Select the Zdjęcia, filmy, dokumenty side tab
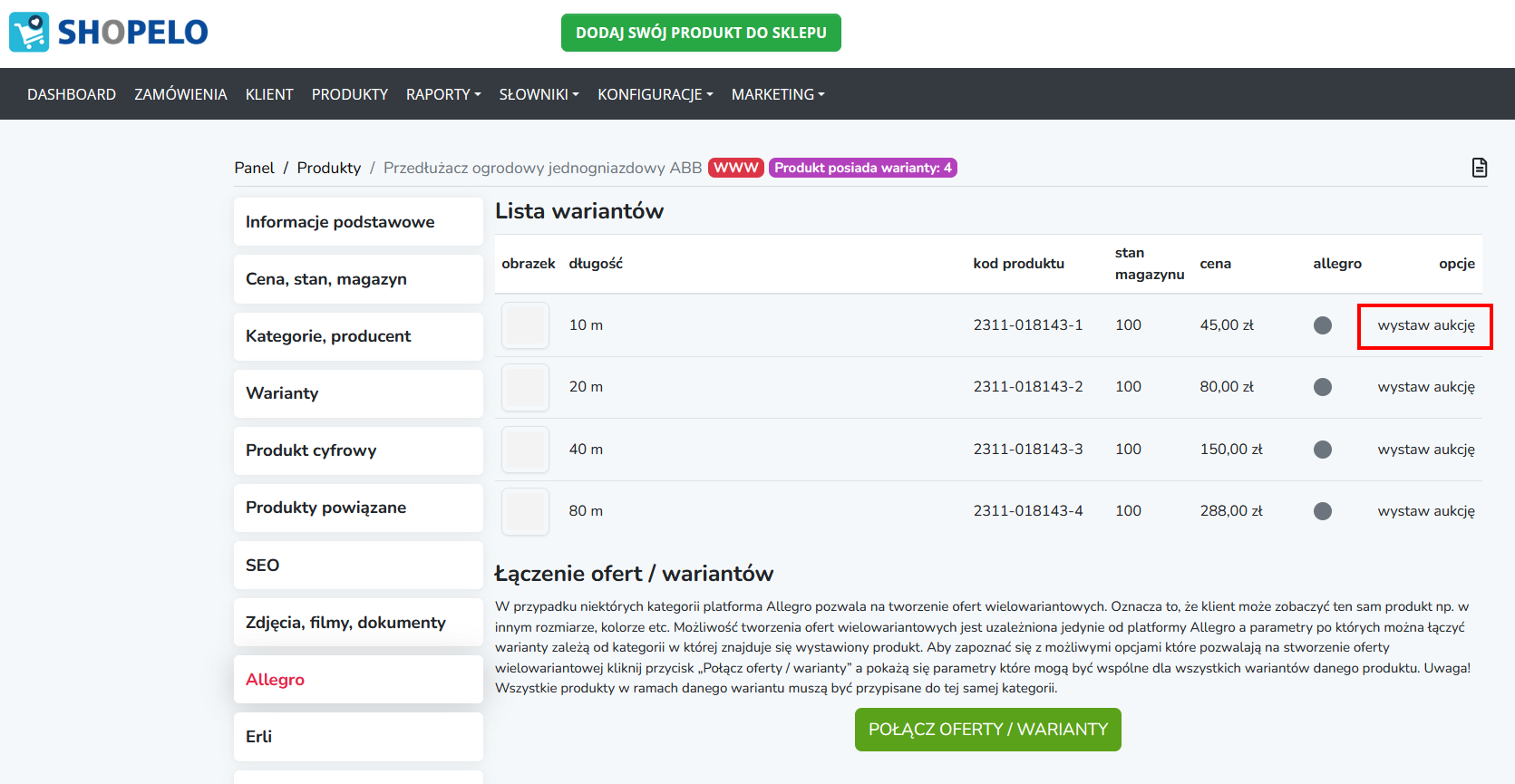 [x=358, y=623]
